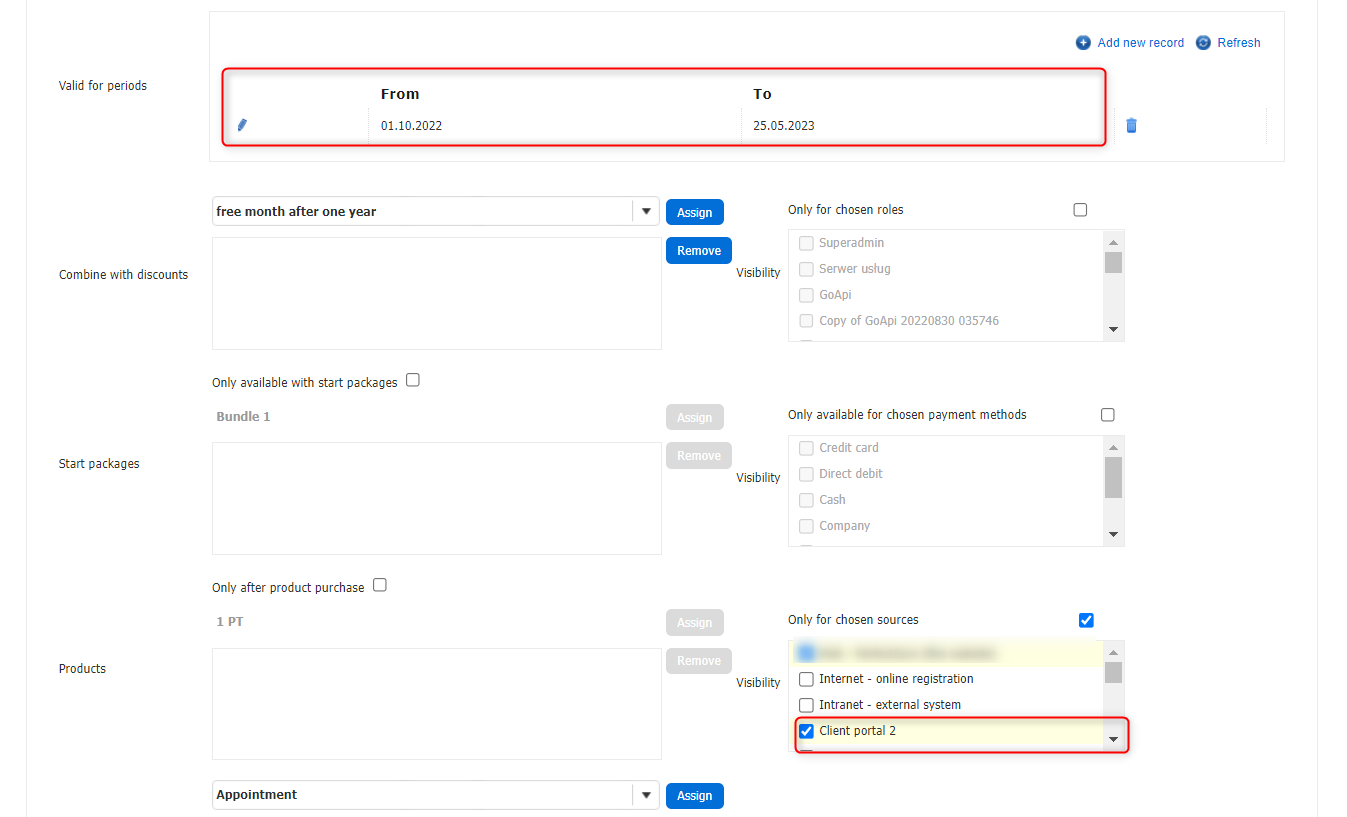Click the Refresh circular arrow icon
The image size is (1347, 817).
[1204, 43]
